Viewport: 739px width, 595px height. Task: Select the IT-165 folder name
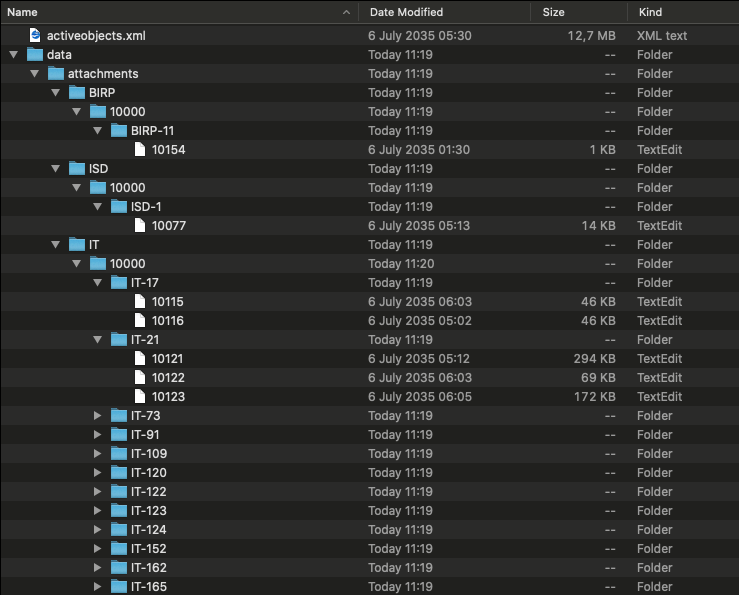pos(148,587)
